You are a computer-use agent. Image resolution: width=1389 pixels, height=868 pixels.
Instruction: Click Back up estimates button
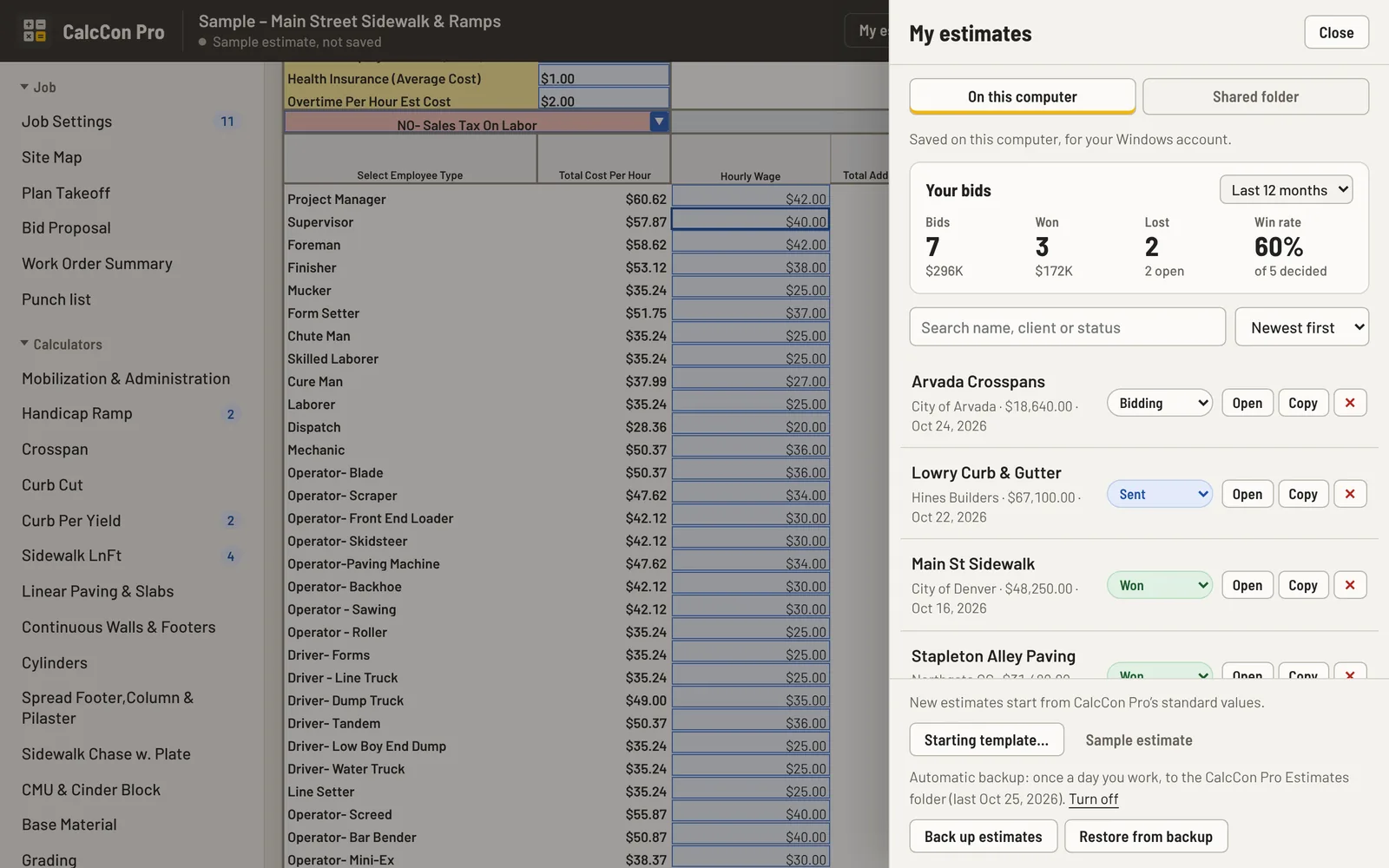(x=983, y=836)
